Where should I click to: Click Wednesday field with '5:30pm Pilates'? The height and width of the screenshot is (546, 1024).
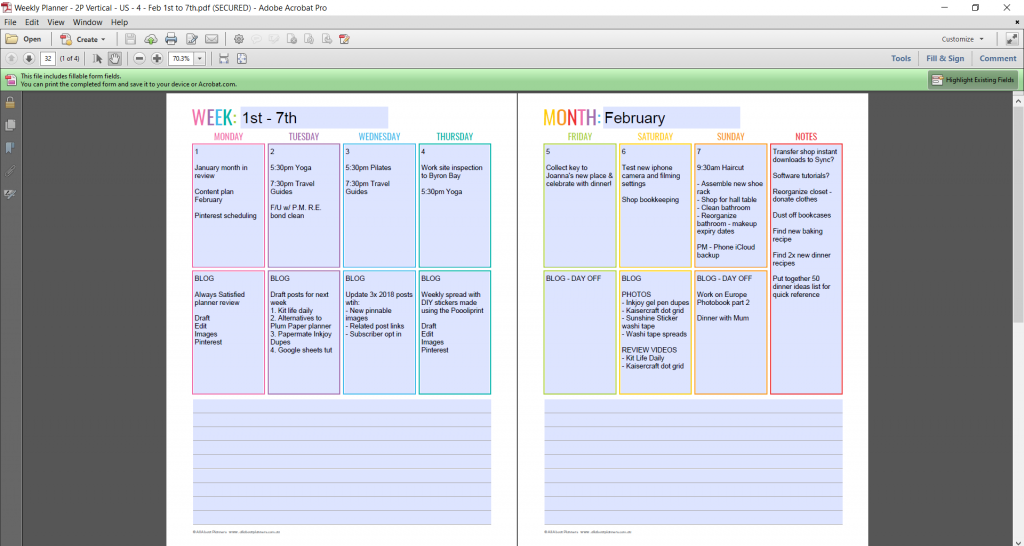pos(379,205)
